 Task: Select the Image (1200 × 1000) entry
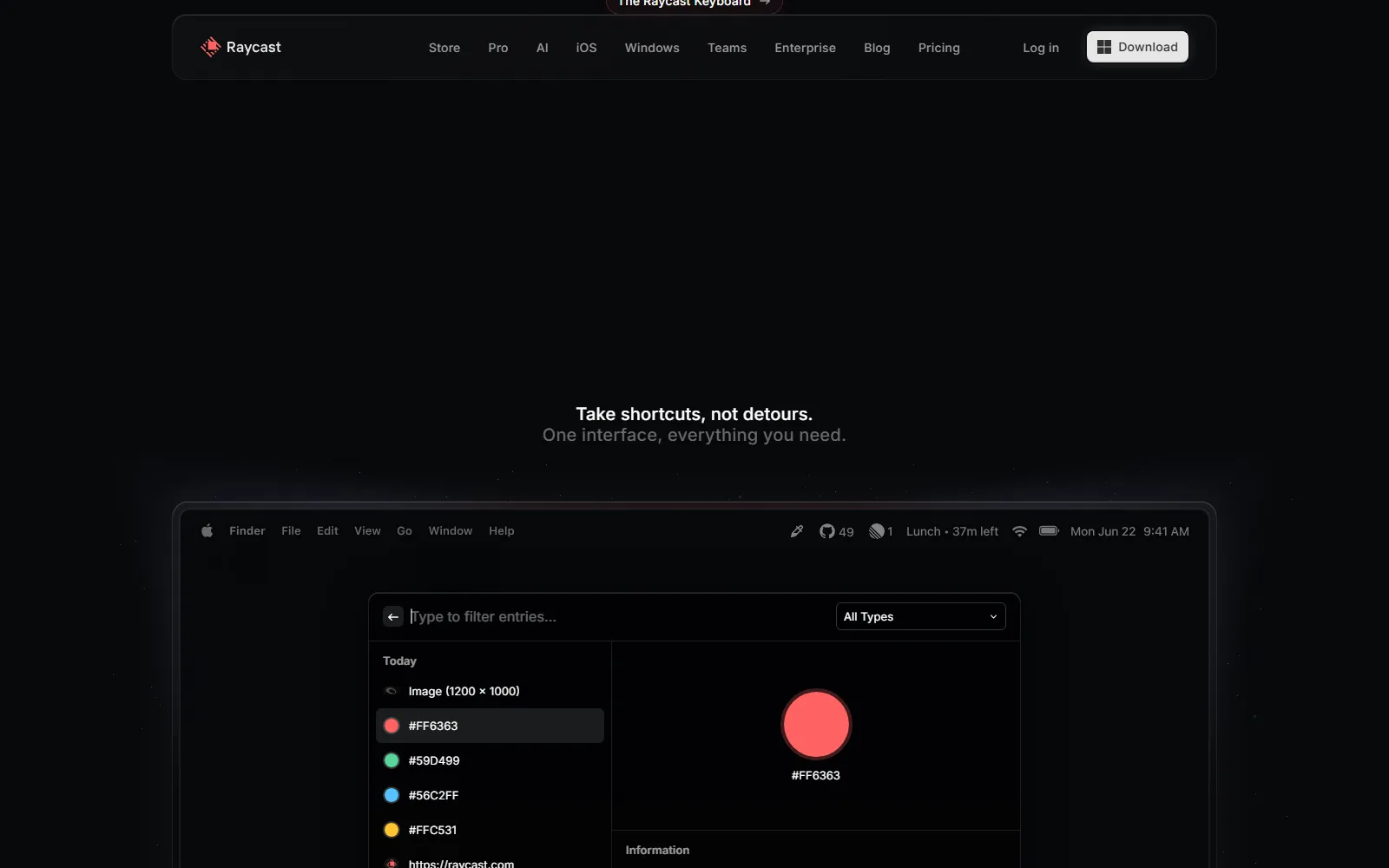click(x=490, y=691)
